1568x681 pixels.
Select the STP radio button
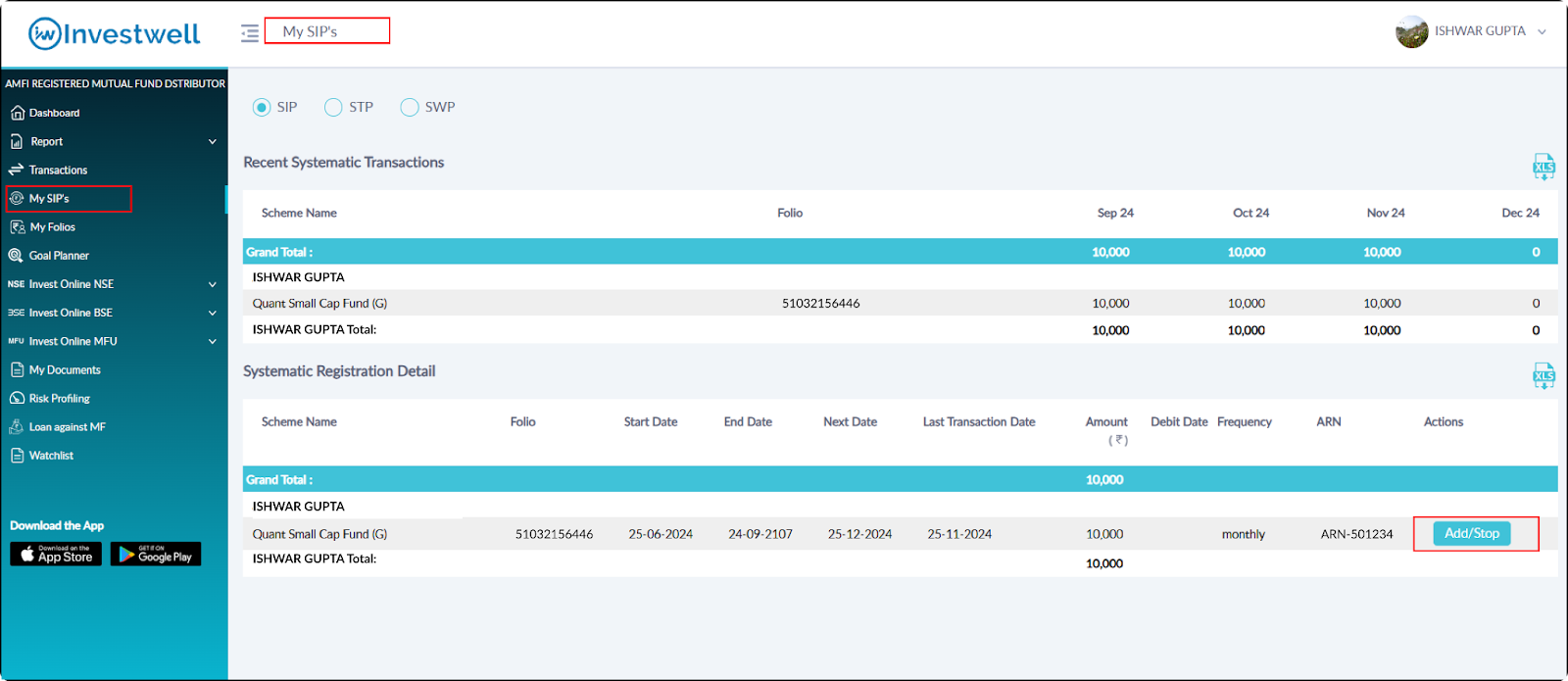[333, 107]
